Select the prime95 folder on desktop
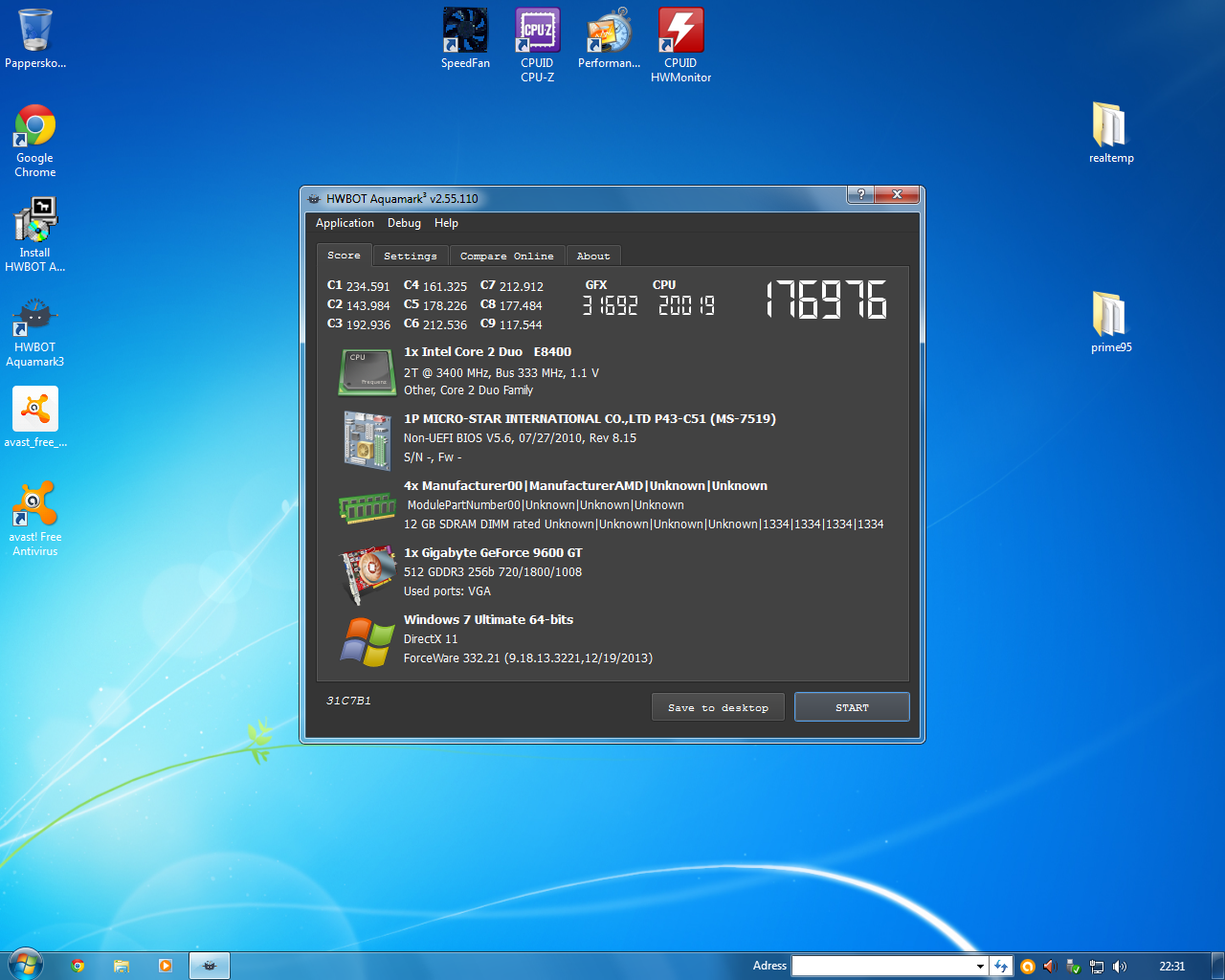The width and height of the screenshot is (1225, 980). 1111,323
